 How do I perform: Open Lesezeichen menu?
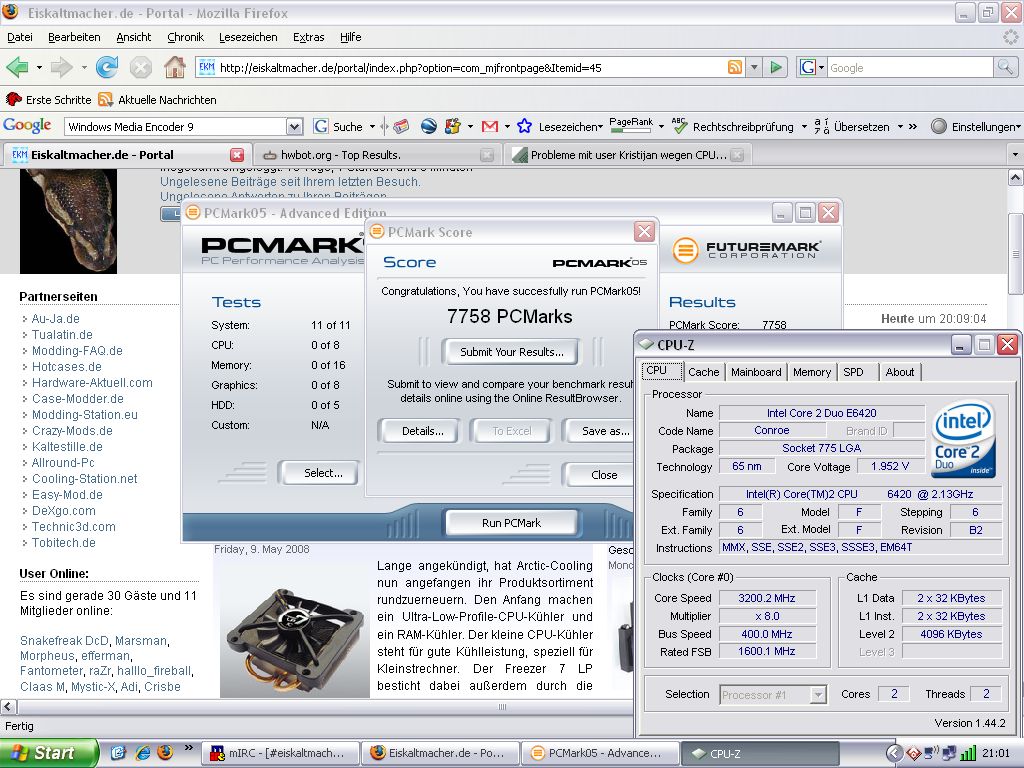248,37
